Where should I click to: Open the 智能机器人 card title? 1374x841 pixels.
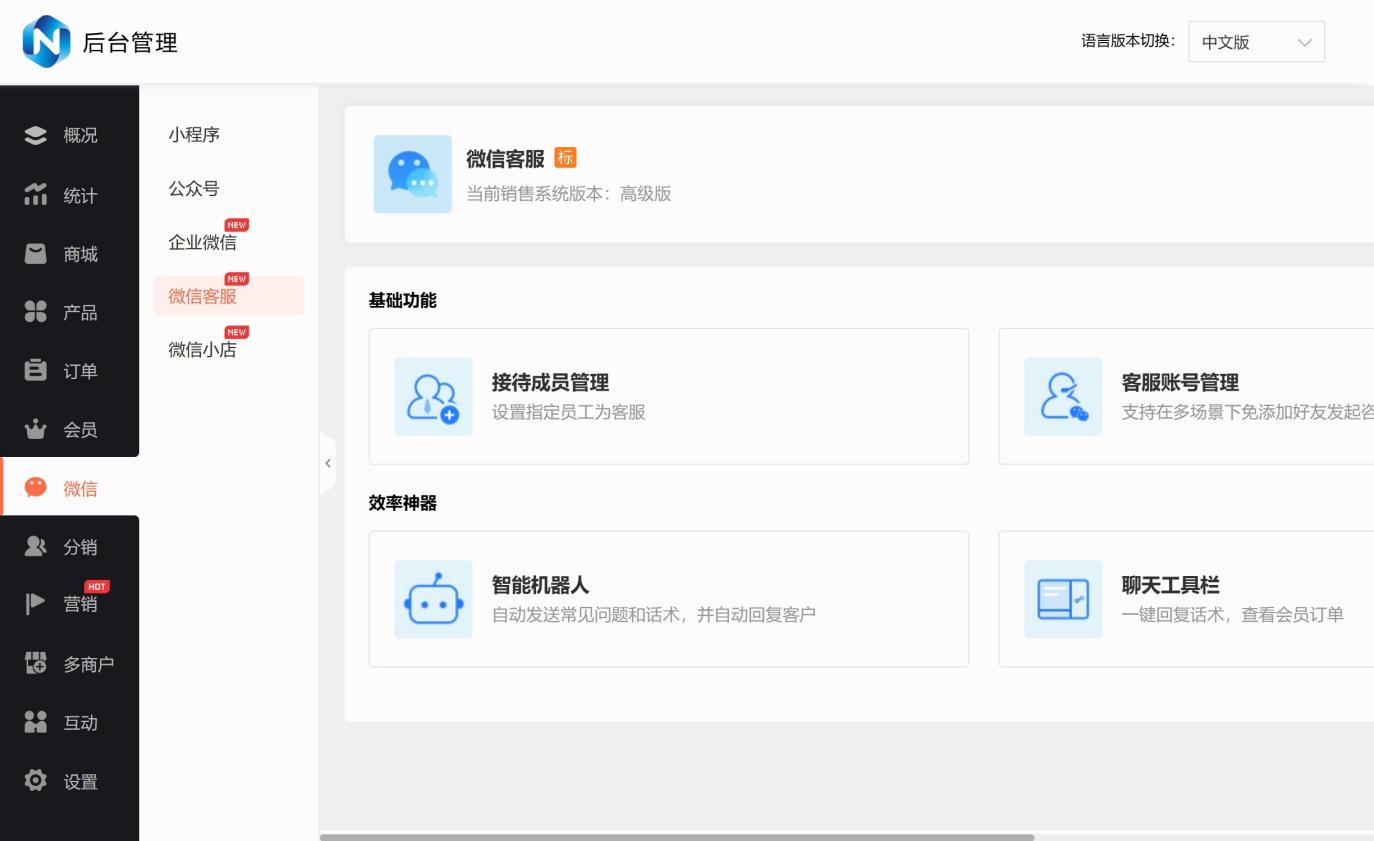coord(540,586)
